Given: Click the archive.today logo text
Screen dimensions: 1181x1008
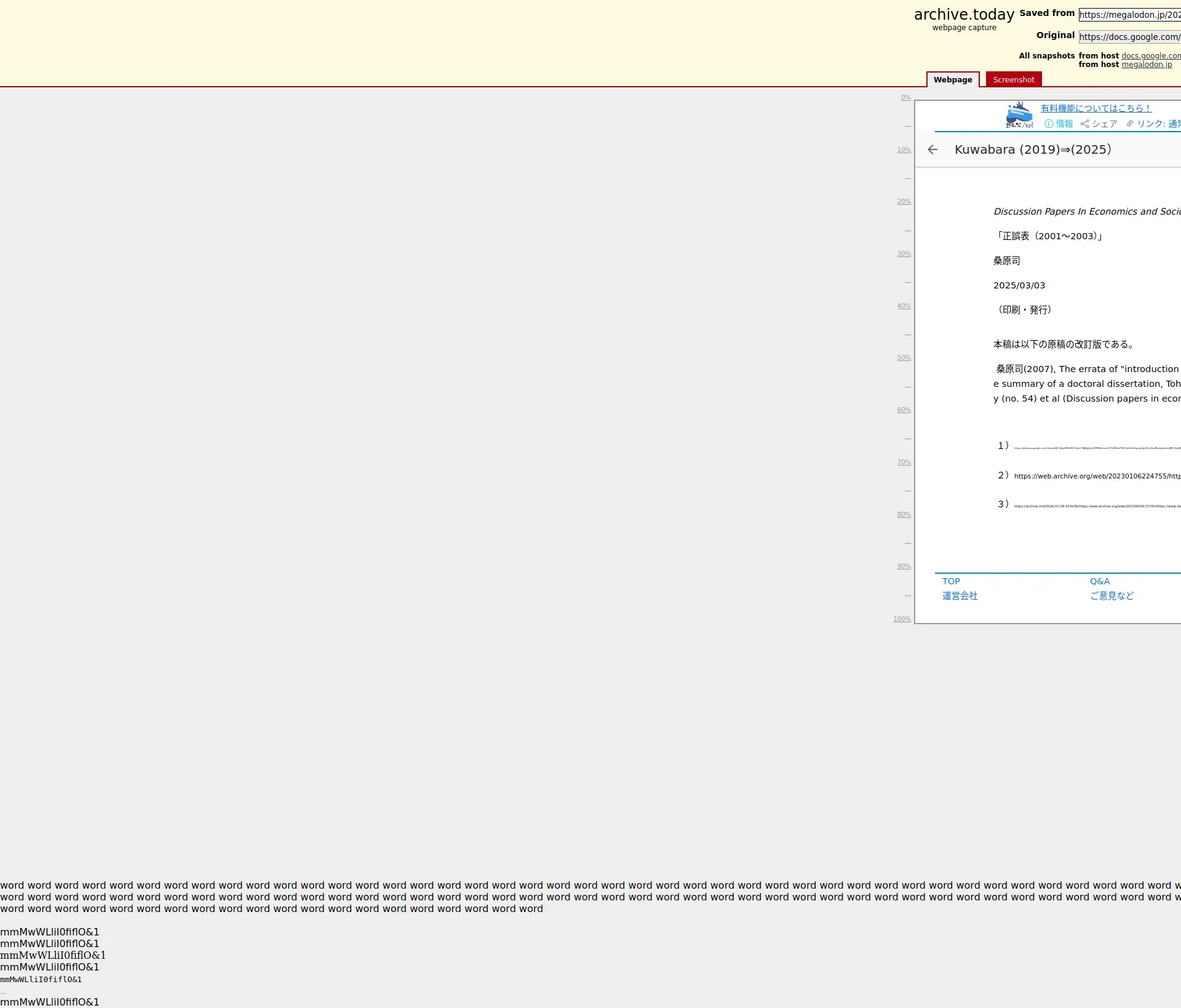Looking at the screenshot, I should tap(964, 14).
